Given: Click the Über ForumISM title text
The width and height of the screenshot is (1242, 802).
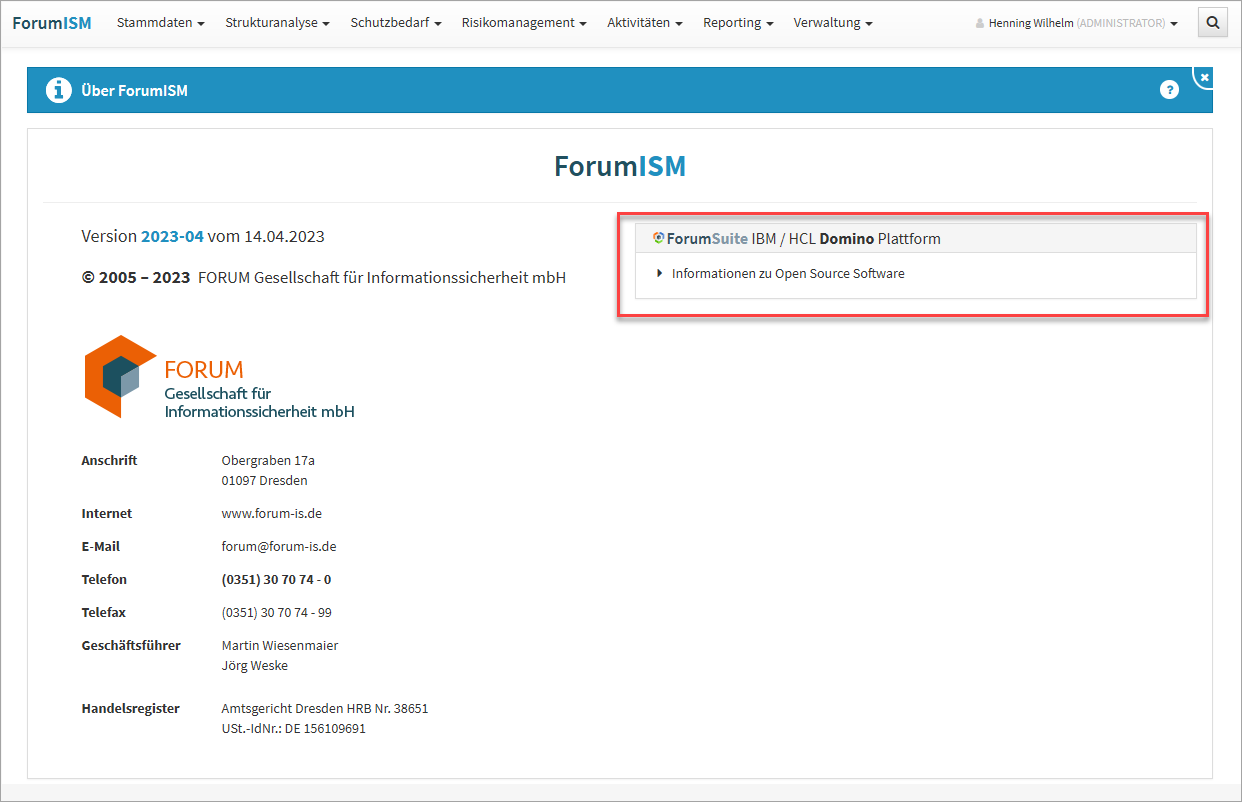Looking at the screenshot, I should point(134,90).
